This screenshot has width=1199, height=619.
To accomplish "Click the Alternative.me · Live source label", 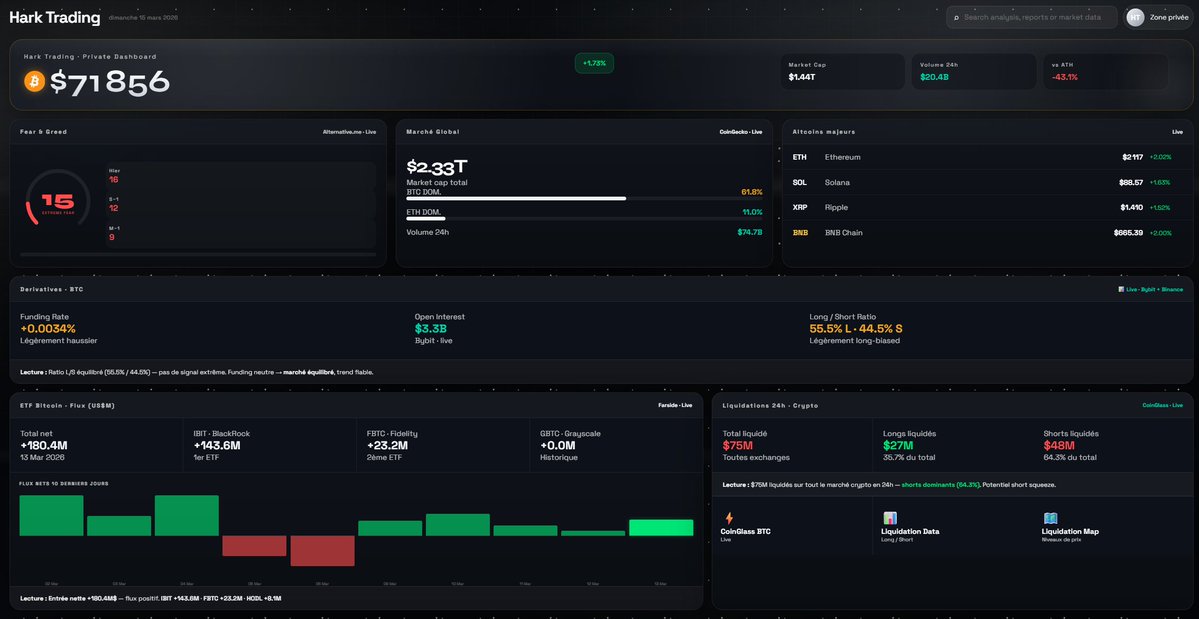I will point(349,131).
